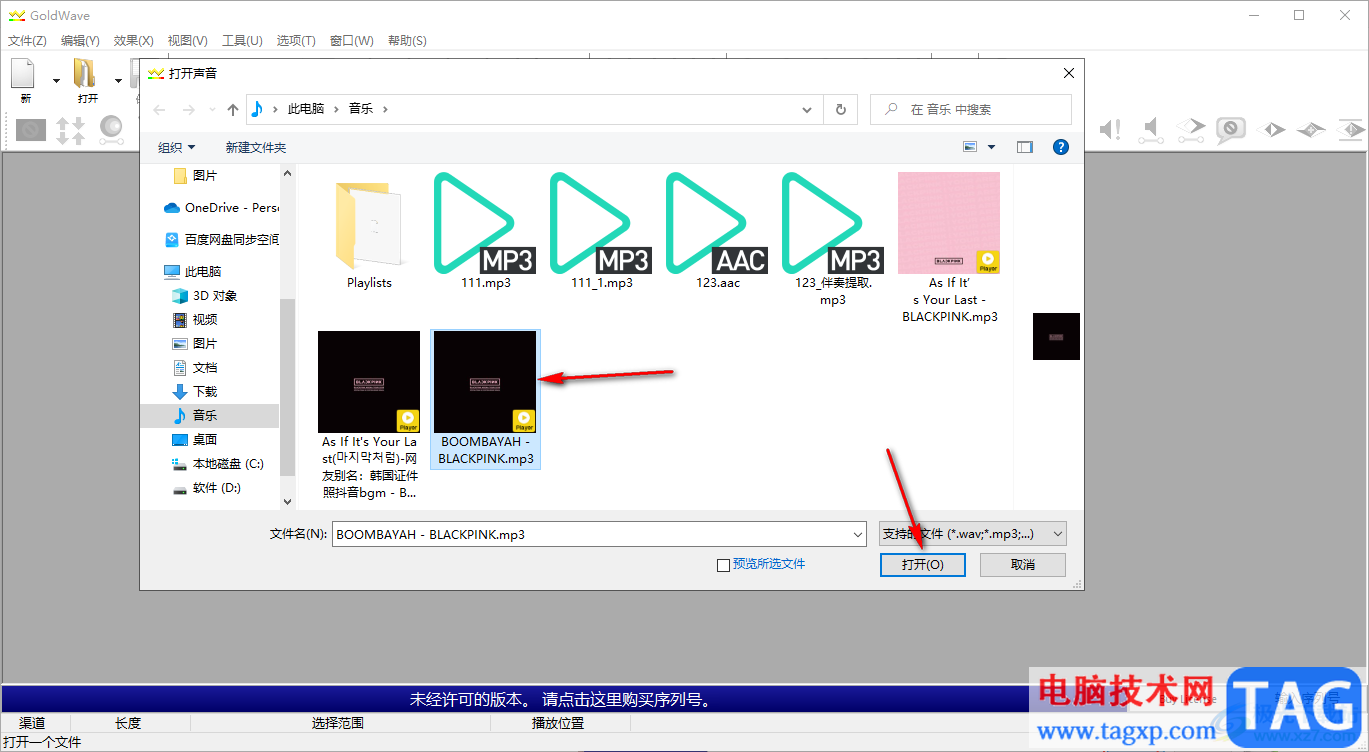Open recent locations dropdown next to forward arrow
The height and width of the screenshot is (752, 1369).
coord(212,110)
